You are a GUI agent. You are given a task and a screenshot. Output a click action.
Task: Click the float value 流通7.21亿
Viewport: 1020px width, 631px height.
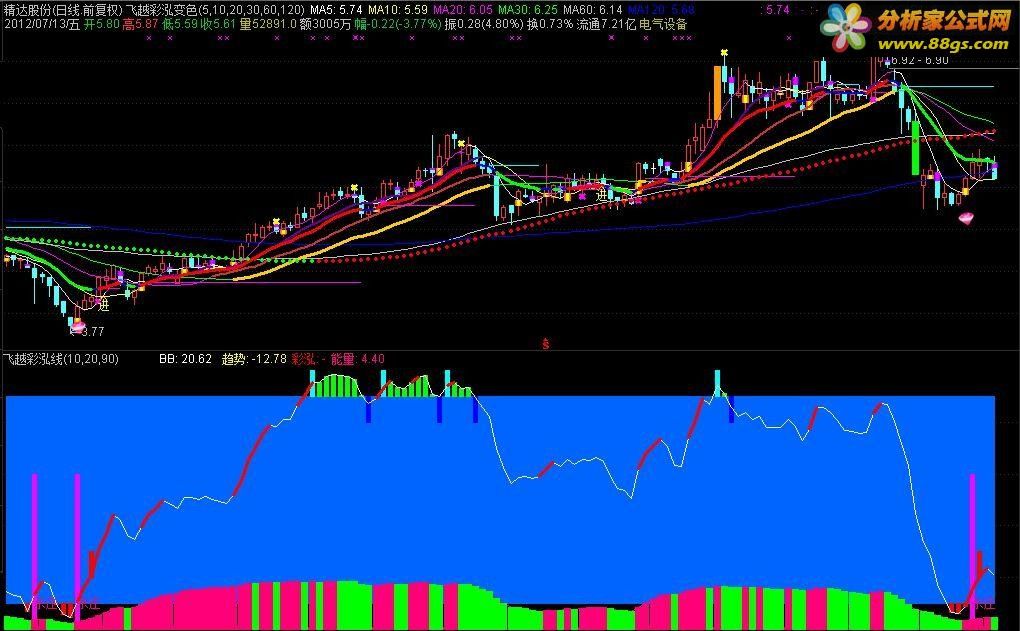pyautogui.click(x=606, y=25)
